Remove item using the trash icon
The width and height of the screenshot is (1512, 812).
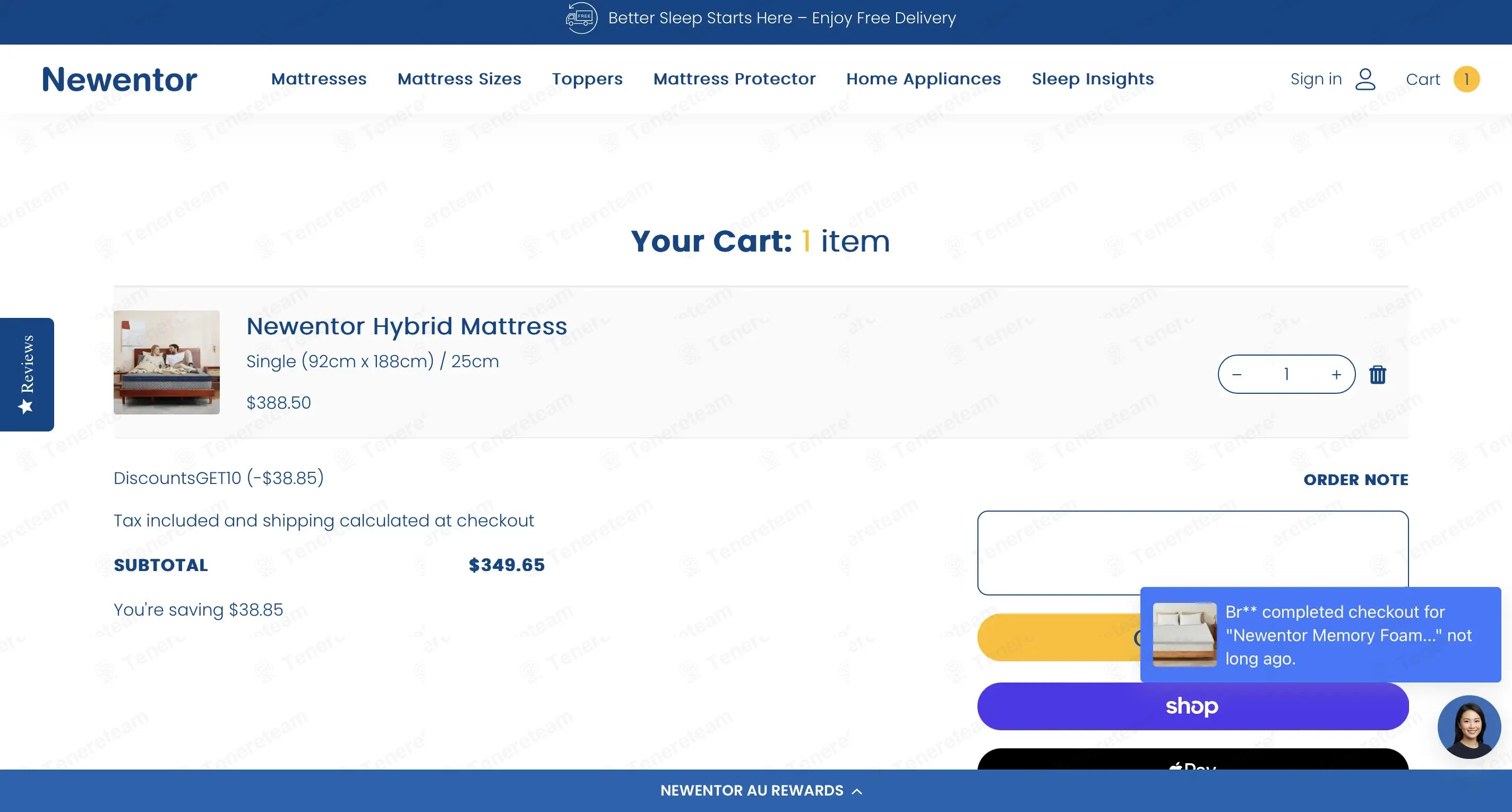click(x=1377, y=374)
